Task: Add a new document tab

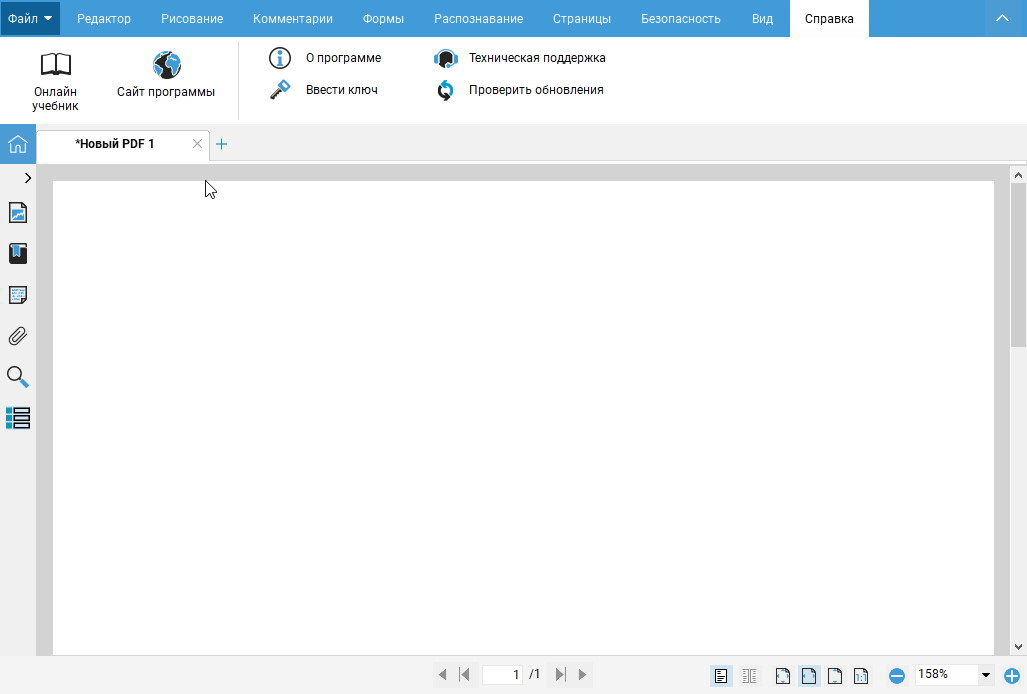Action: click(x=221, y=144)
